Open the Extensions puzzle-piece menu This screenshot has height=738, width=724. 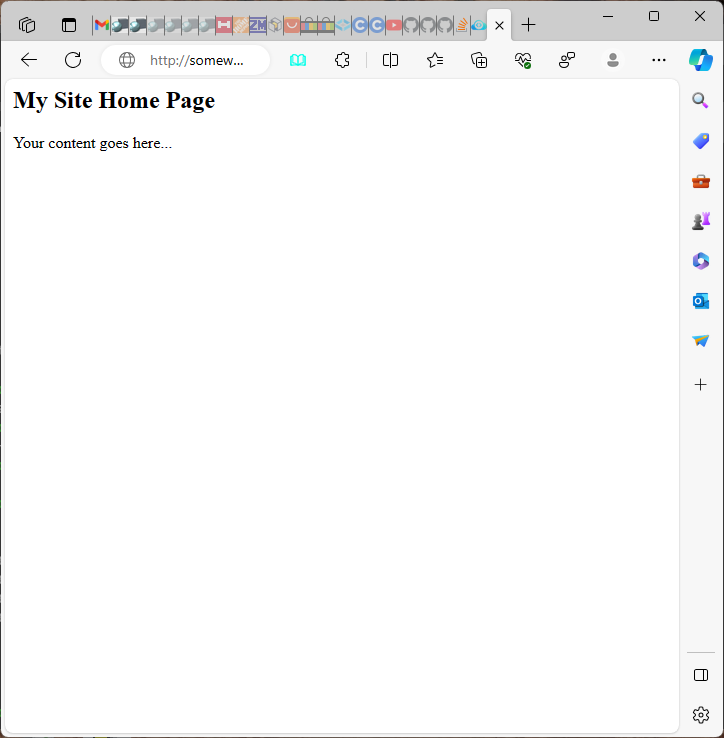click(342, 60)
